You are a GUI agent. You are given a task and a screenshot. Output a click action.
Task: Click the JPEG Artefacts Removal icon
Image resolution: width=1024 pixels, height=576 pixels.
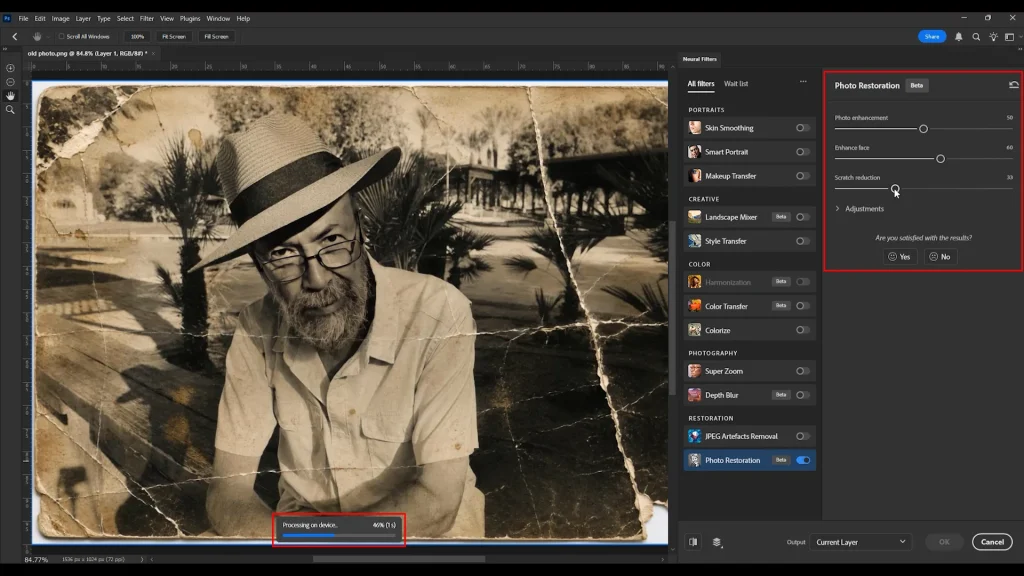click(x=694, y=436)
